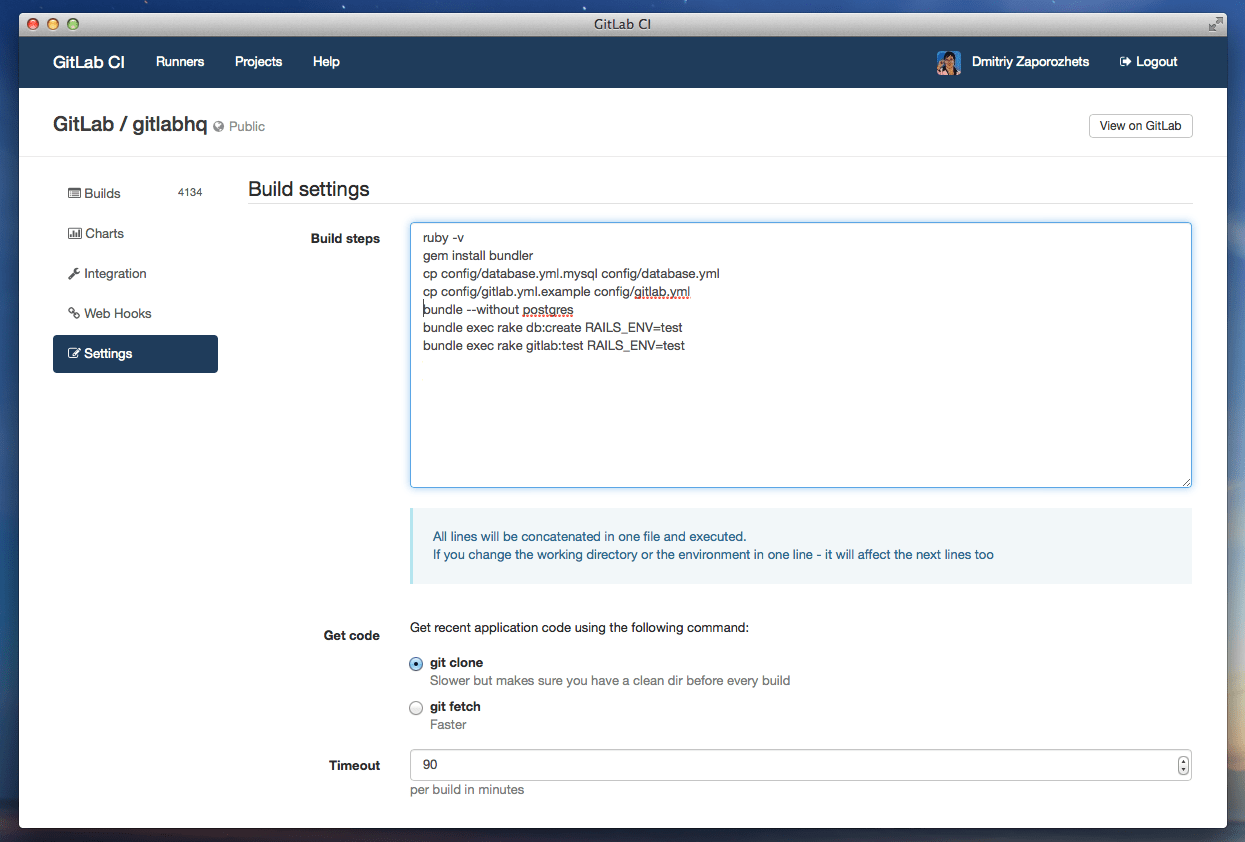Select the git fetch radio button
This screenshot has height=842, width=1245.
[416, 708]
